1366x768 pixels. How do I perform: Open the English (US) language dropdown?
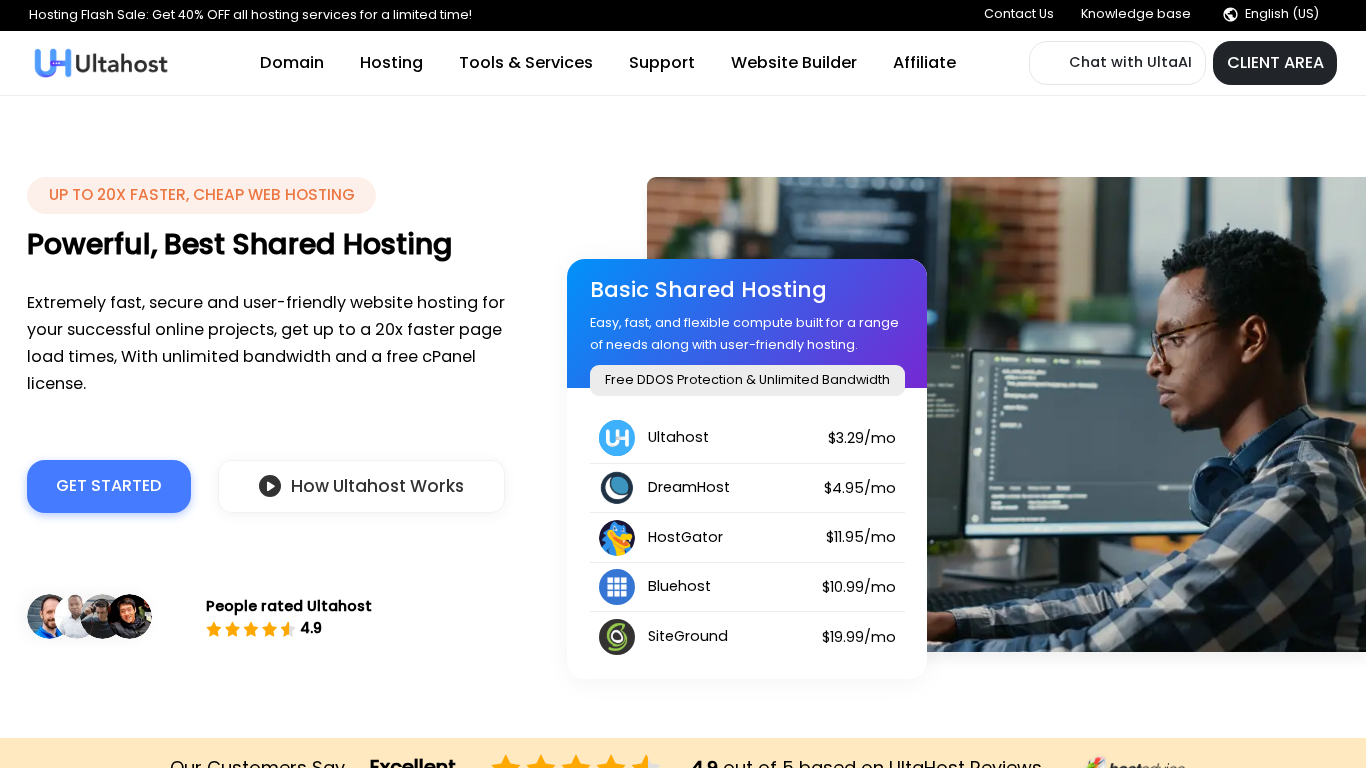click(x=1281, y=14)
